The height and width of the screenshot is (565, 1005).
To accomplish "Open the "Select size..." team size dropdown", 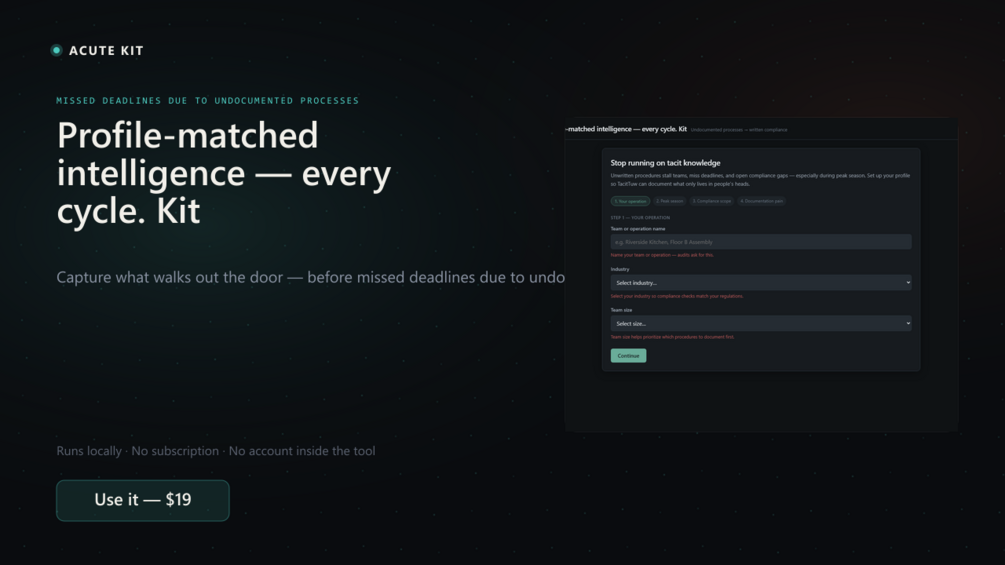I will click(761, 323).
